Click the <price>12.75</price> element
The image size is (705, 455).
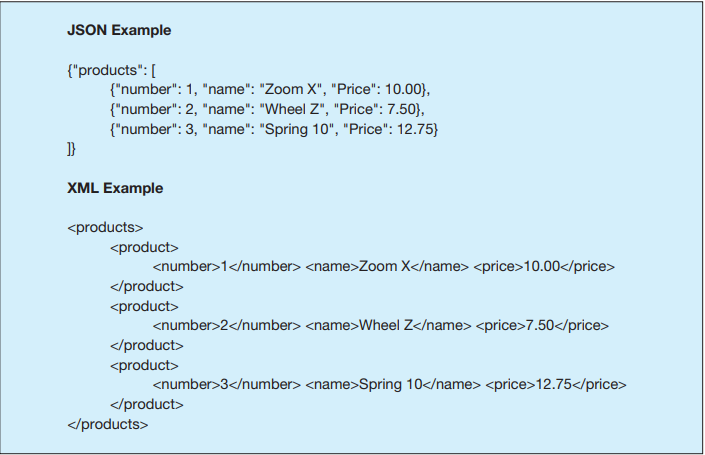pyautogui.click(x=556, y=384)
